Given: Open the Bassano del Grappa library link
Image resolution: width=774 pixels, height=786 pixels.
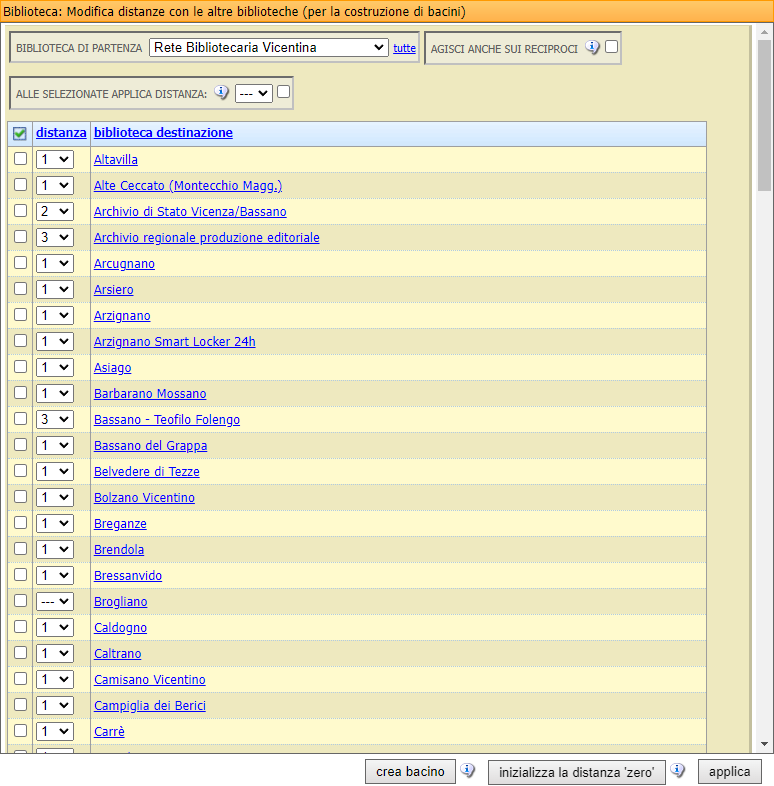Looking at the screenshot, I should click(x=150, y=446).
